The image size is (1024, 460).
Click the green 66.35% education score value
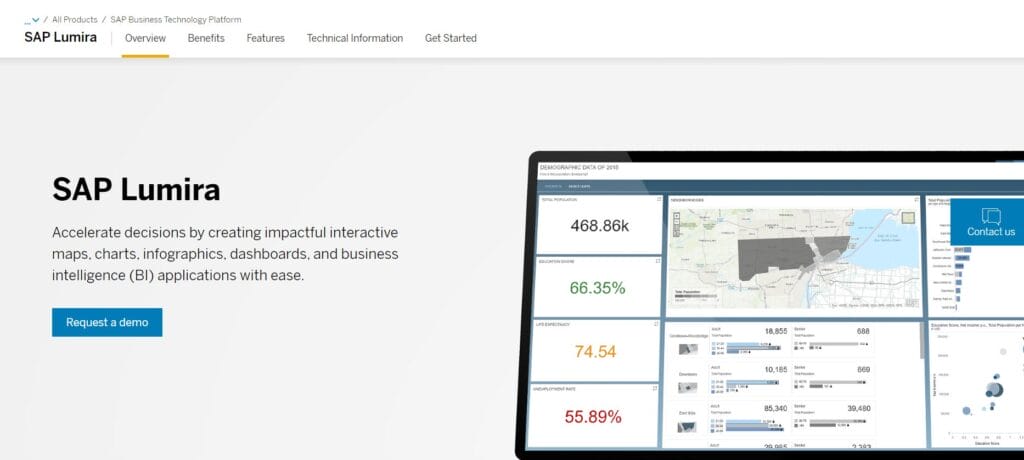pos(597,288)
